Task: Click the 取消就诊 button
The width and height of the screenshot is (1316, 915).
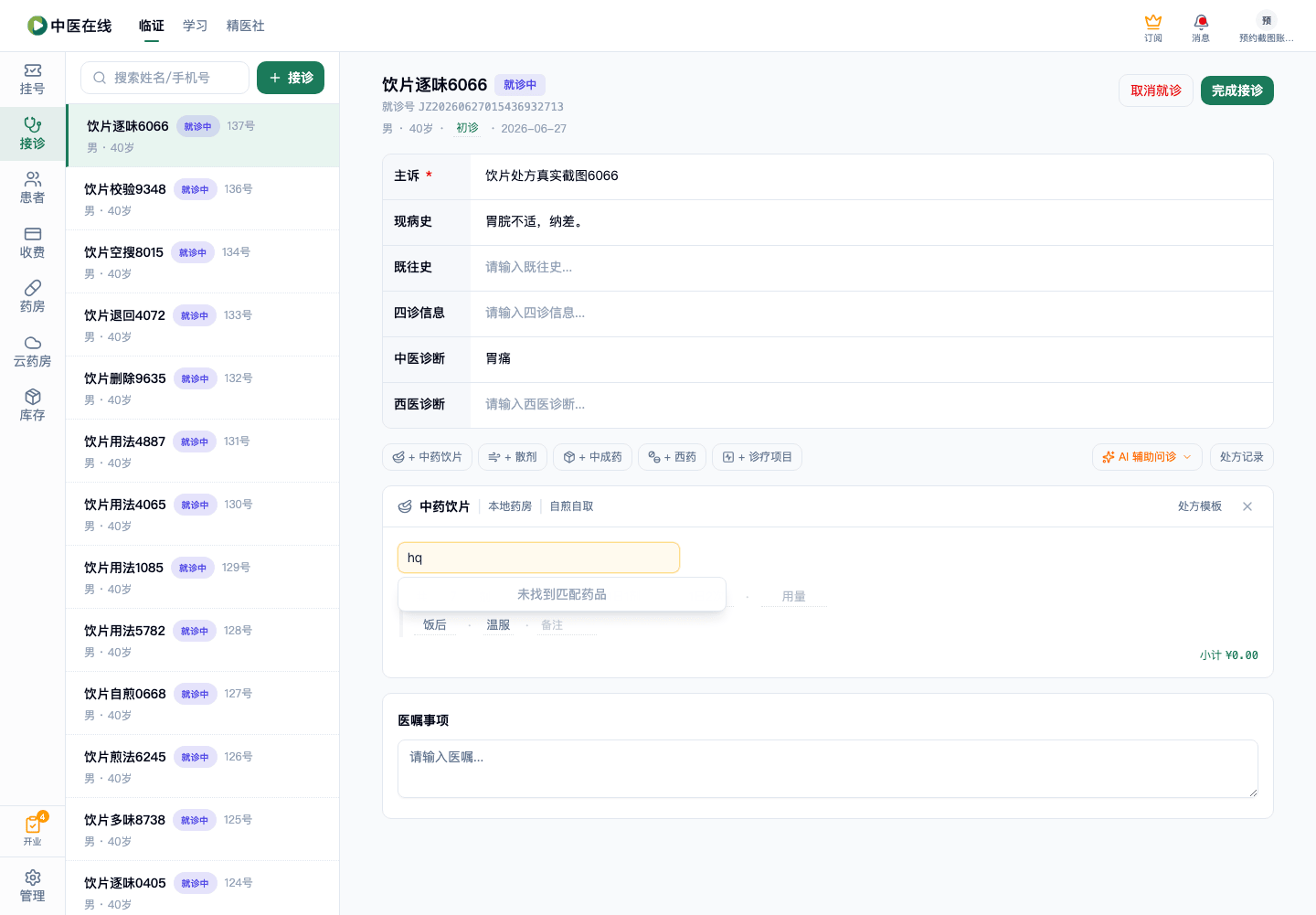Action: (1156, 90)
